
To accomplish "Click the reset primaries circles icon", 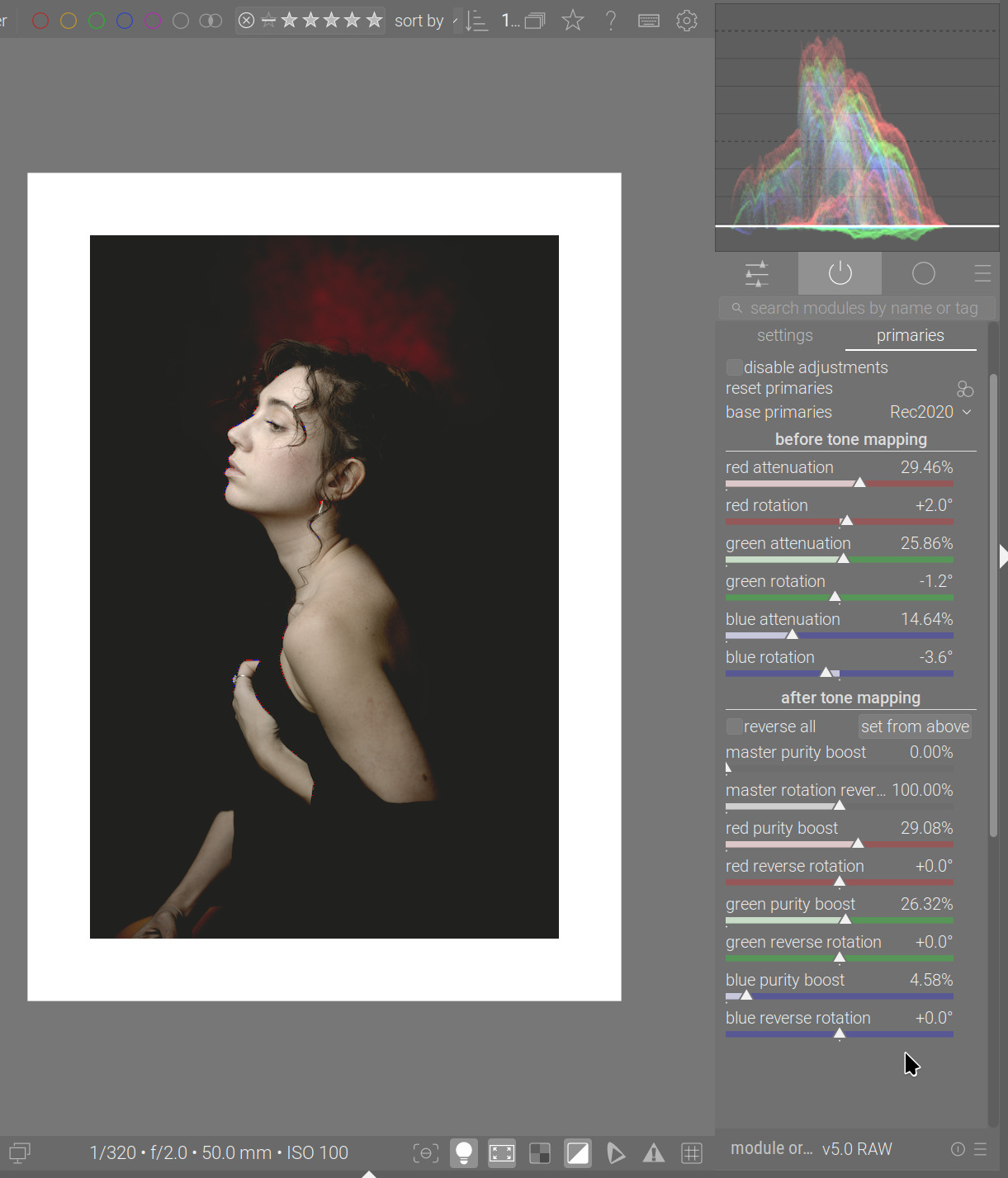I will point(965,389).
